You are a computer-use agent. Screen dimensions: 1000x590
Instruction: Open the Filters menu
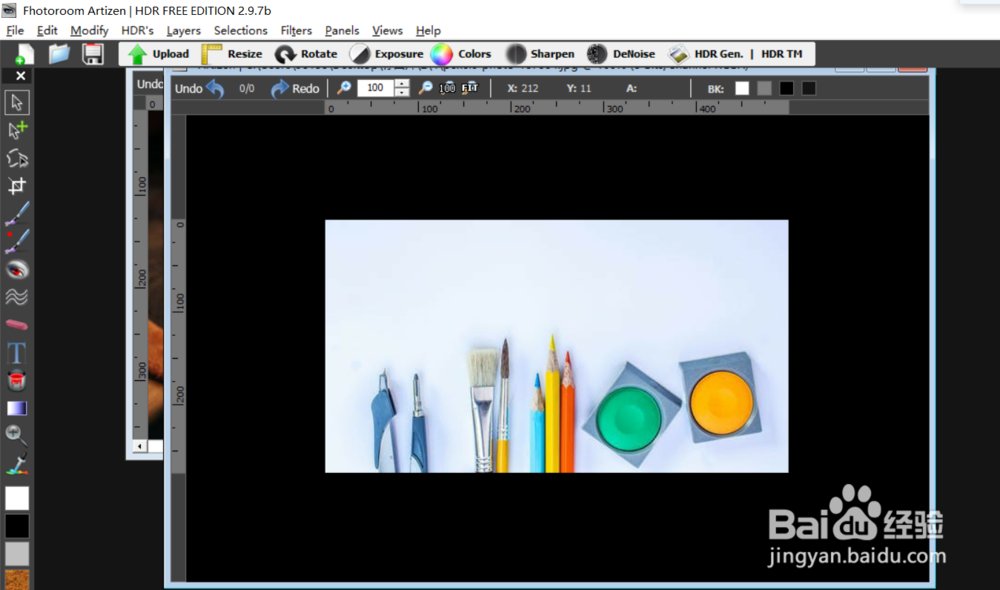click(296, 31)
